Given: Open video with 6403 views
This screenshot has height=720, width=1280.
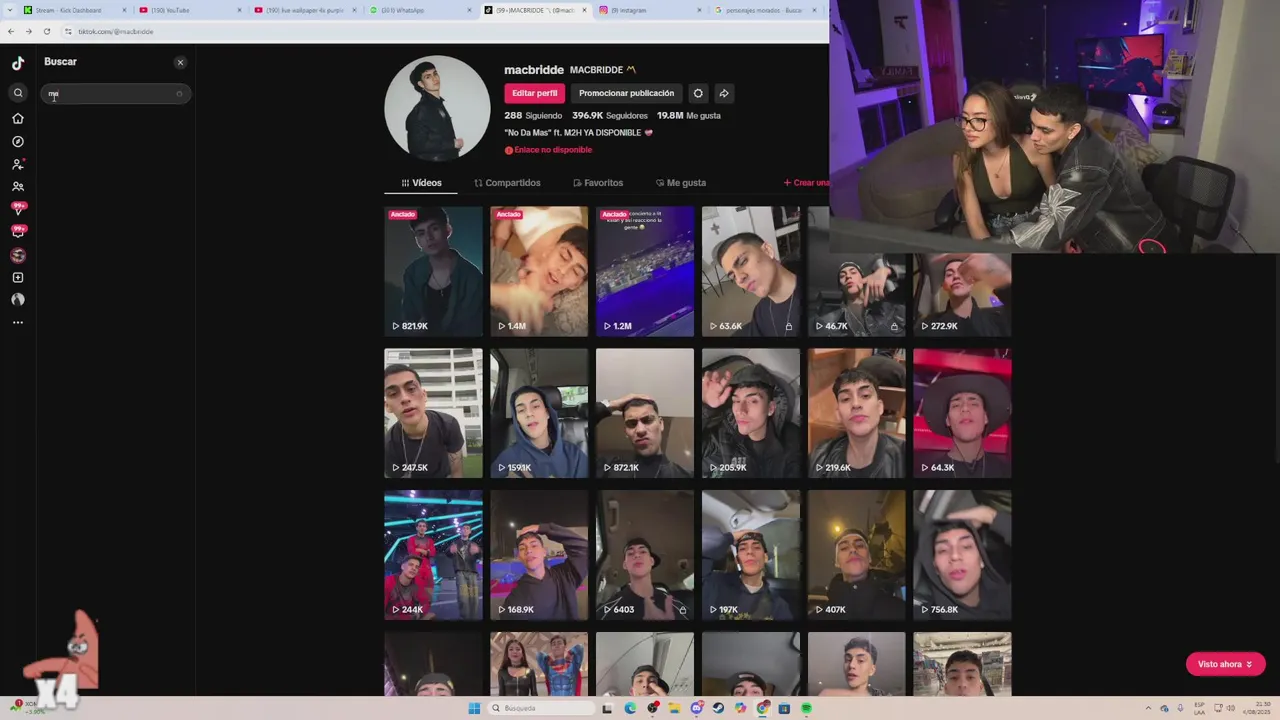Looking at the screenshot, I should point(645,555).
